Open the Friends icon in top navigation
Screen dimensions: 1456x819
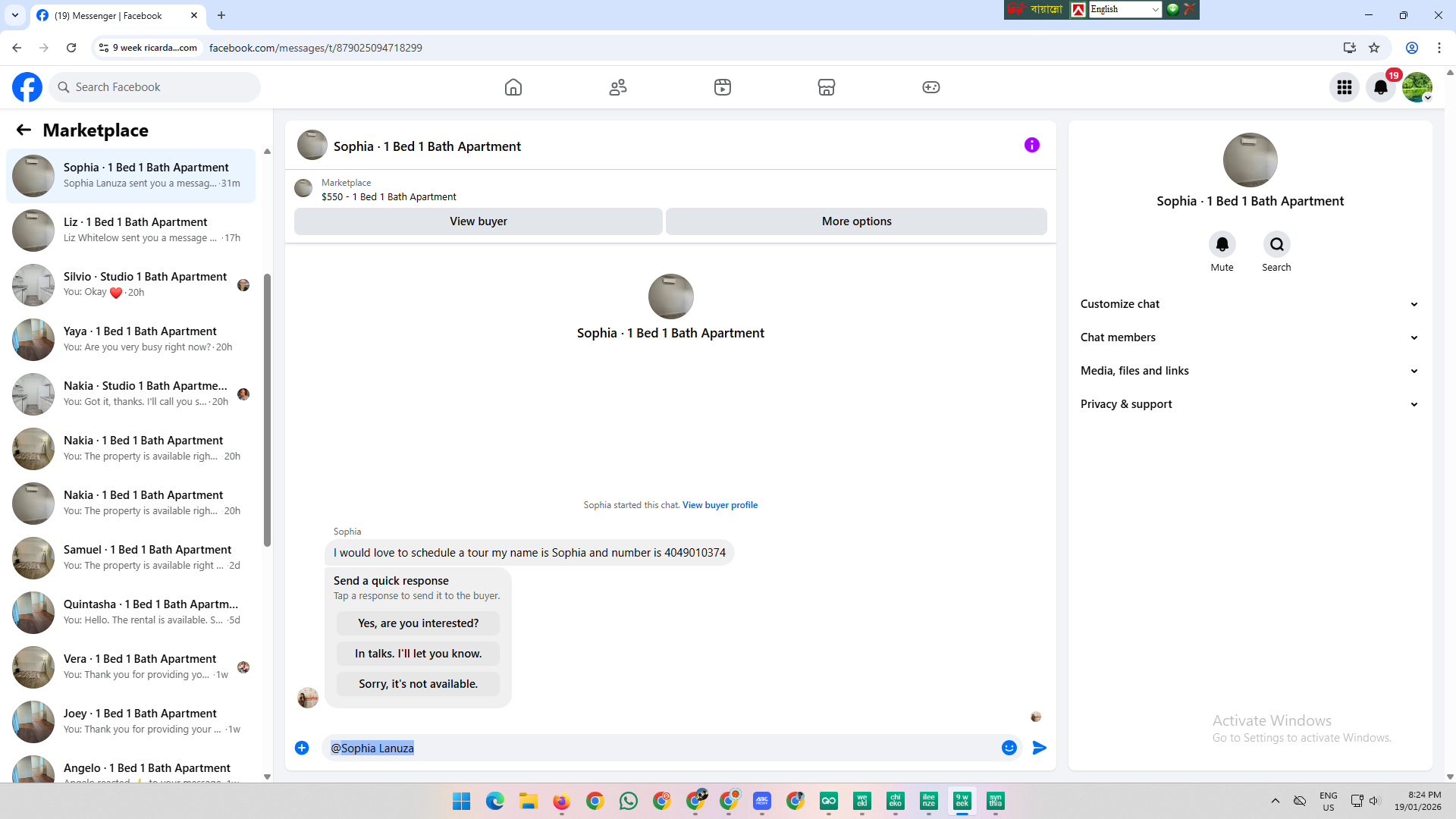(x=618, y=87)
